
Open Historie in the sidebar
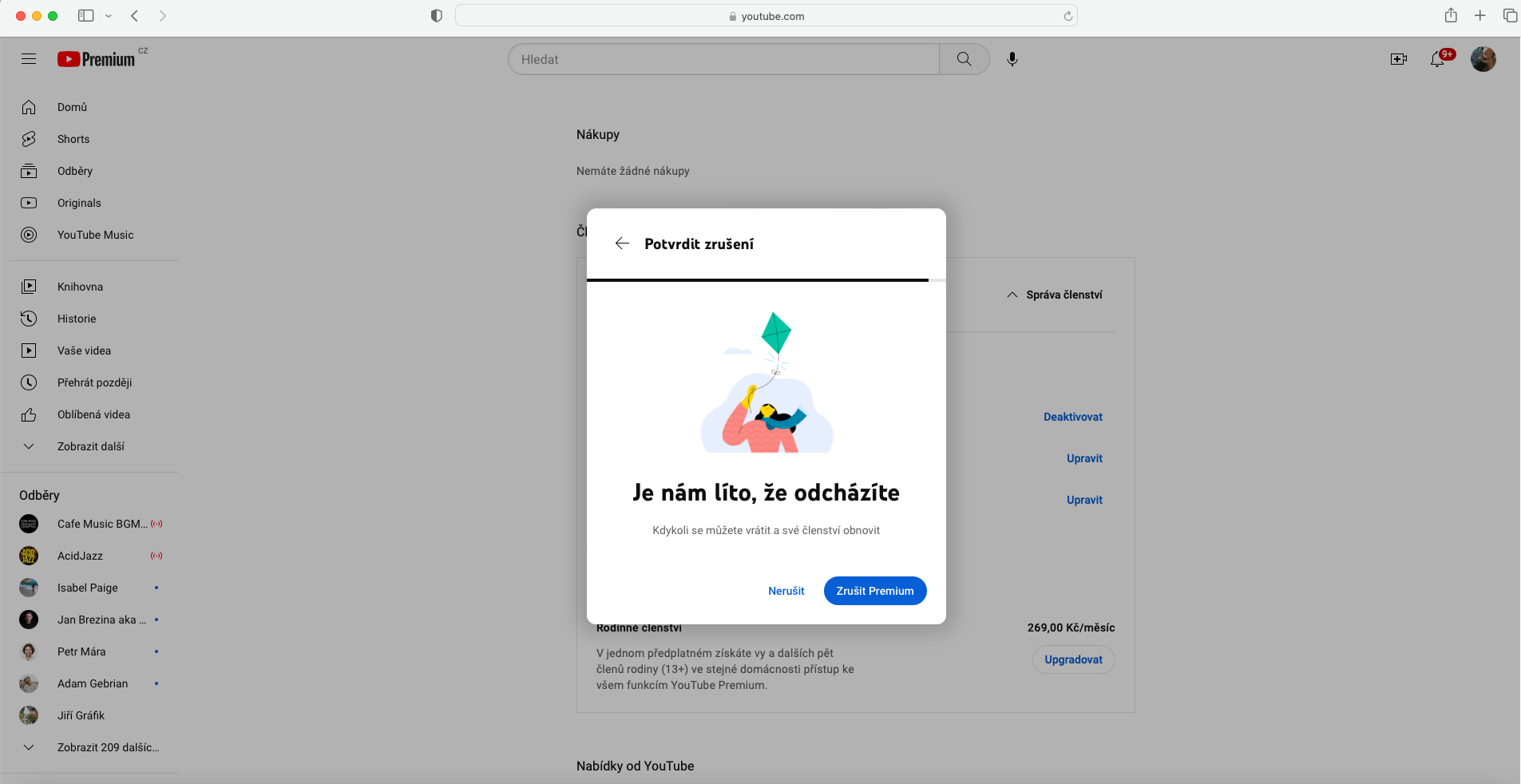77,319
